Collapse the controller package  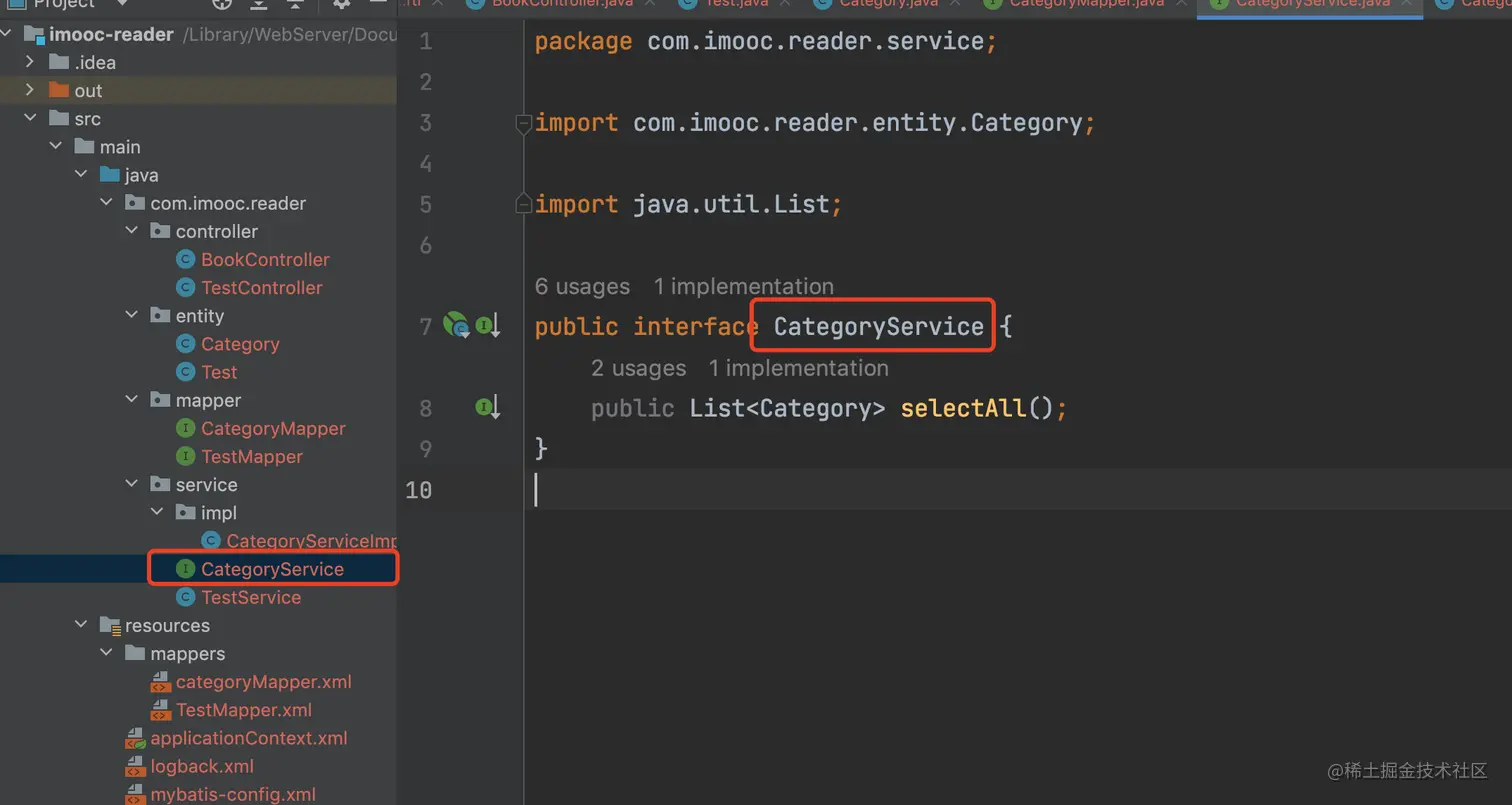click(x=132, y=231)
